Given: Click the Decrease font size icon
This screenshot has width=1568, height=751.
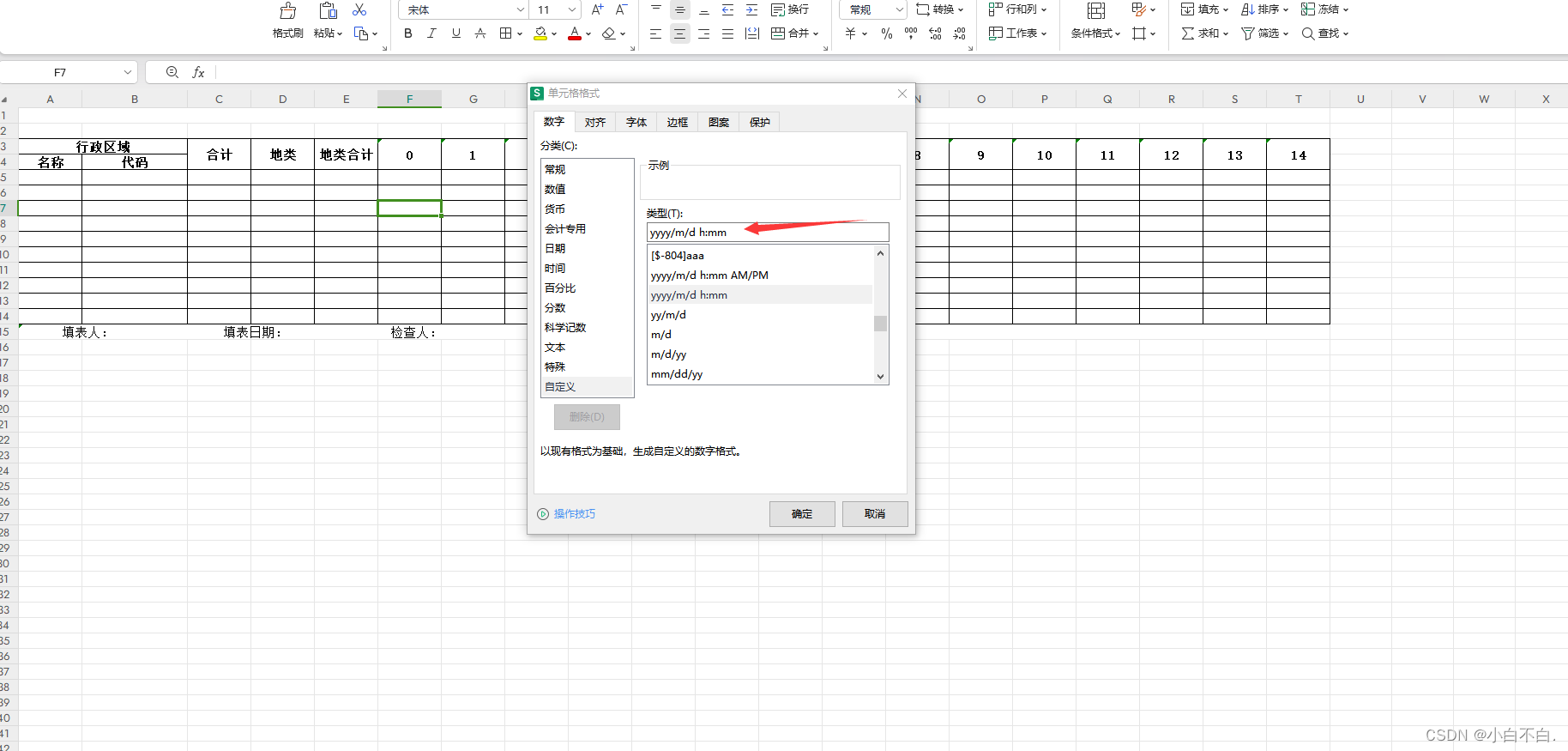Looking at the screenshot, I should tap(622, 9).
